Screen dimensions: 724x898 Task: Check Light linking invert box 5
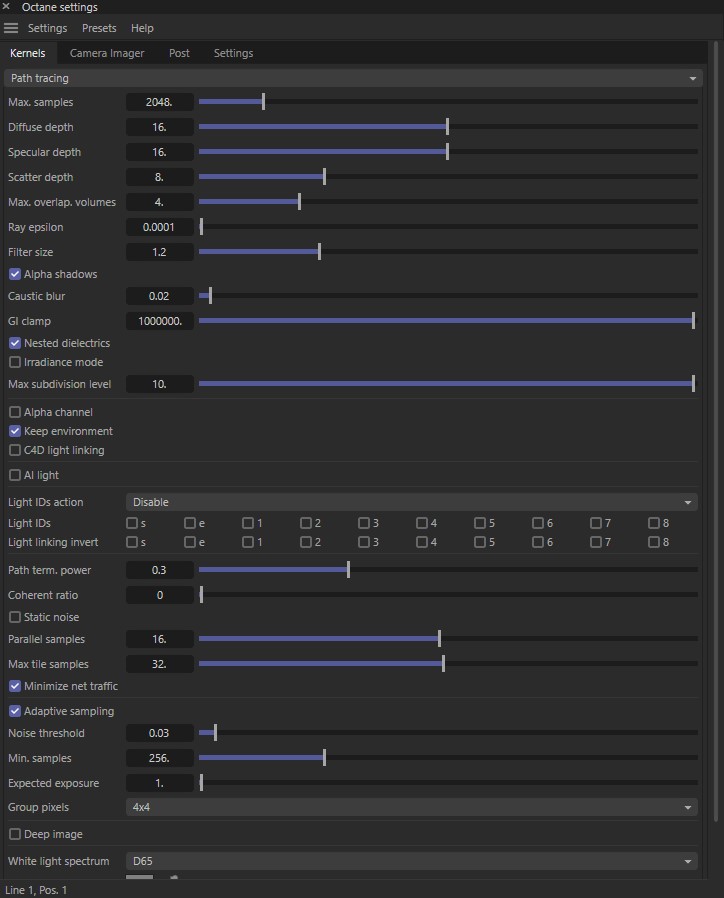pos(479,542)
